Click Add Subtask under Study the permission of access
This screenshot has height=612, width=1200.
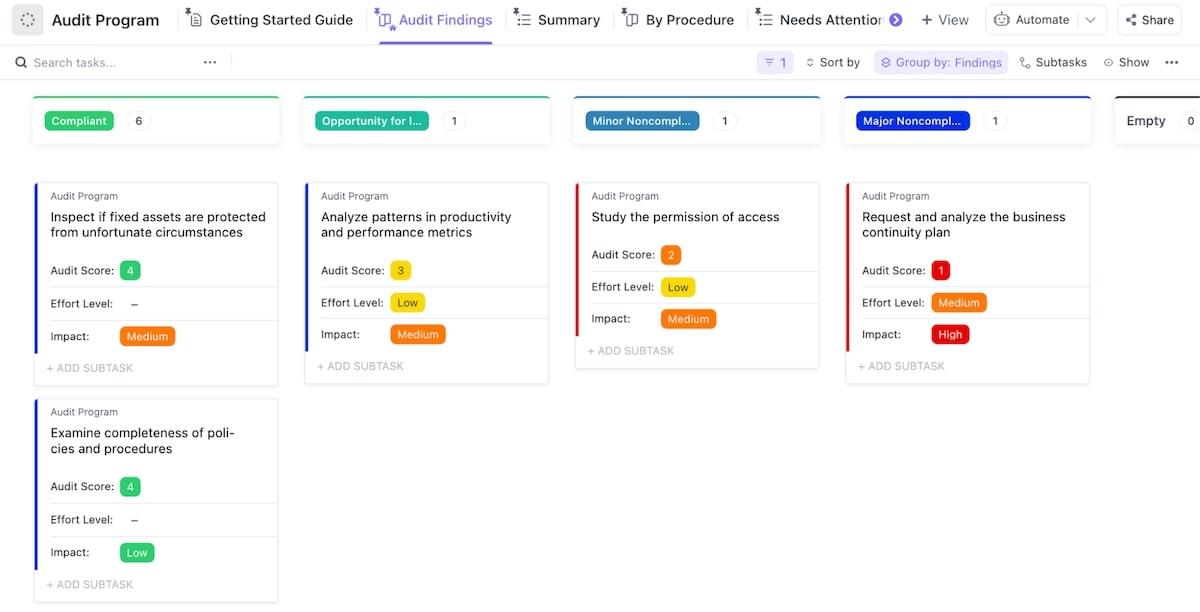[631, 351]
